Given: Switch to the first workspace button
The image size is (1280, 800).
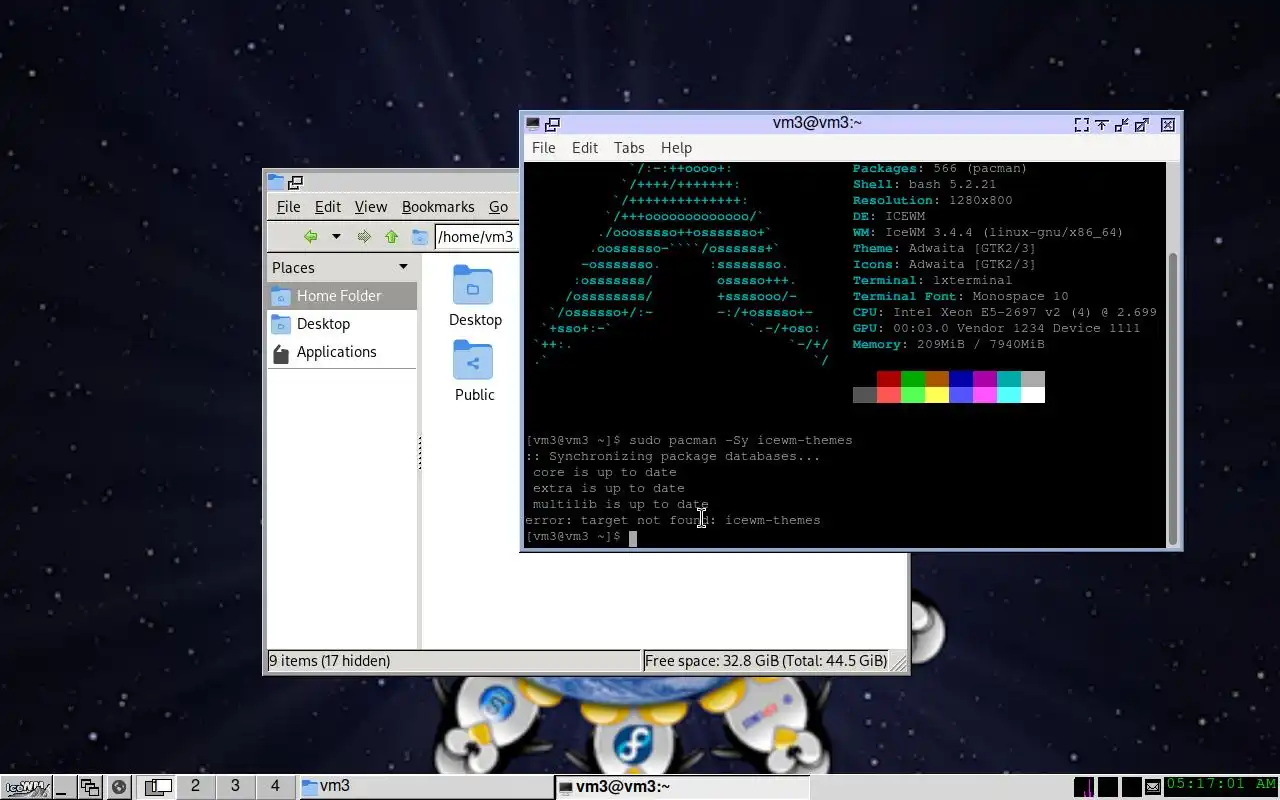Looking at the screenshot, I should [155, 787].
